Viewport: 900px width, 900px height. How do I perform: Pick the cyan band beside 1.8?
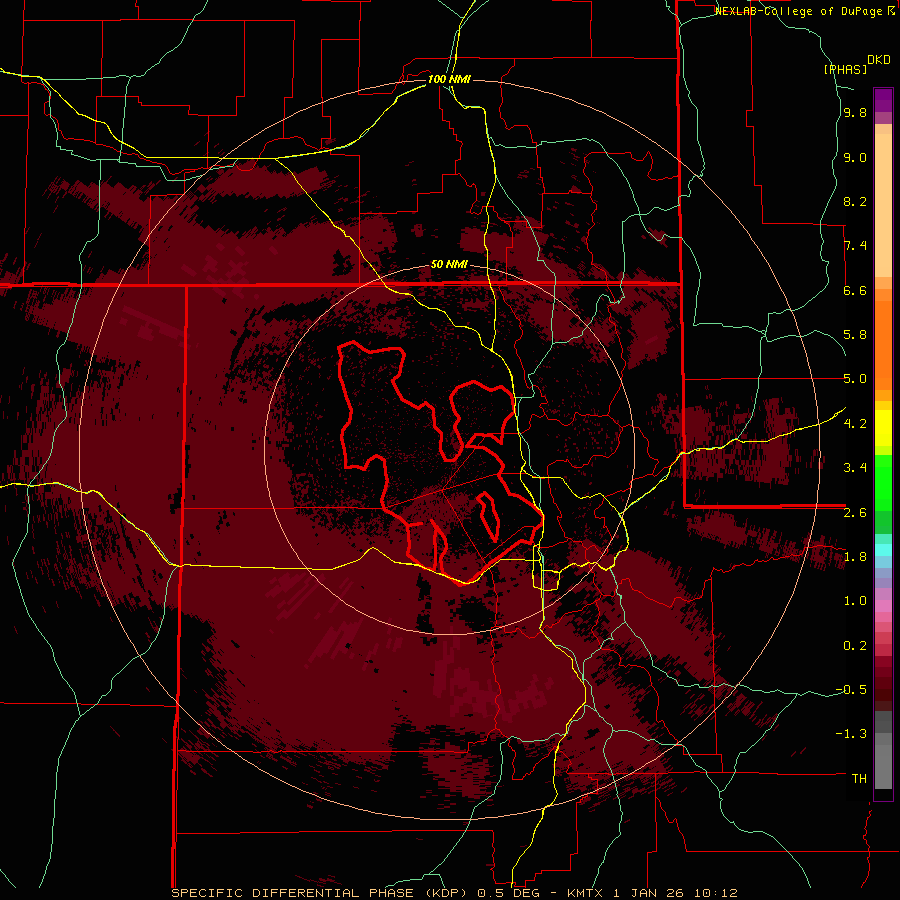pyautogui.click(x=883, y=550)
